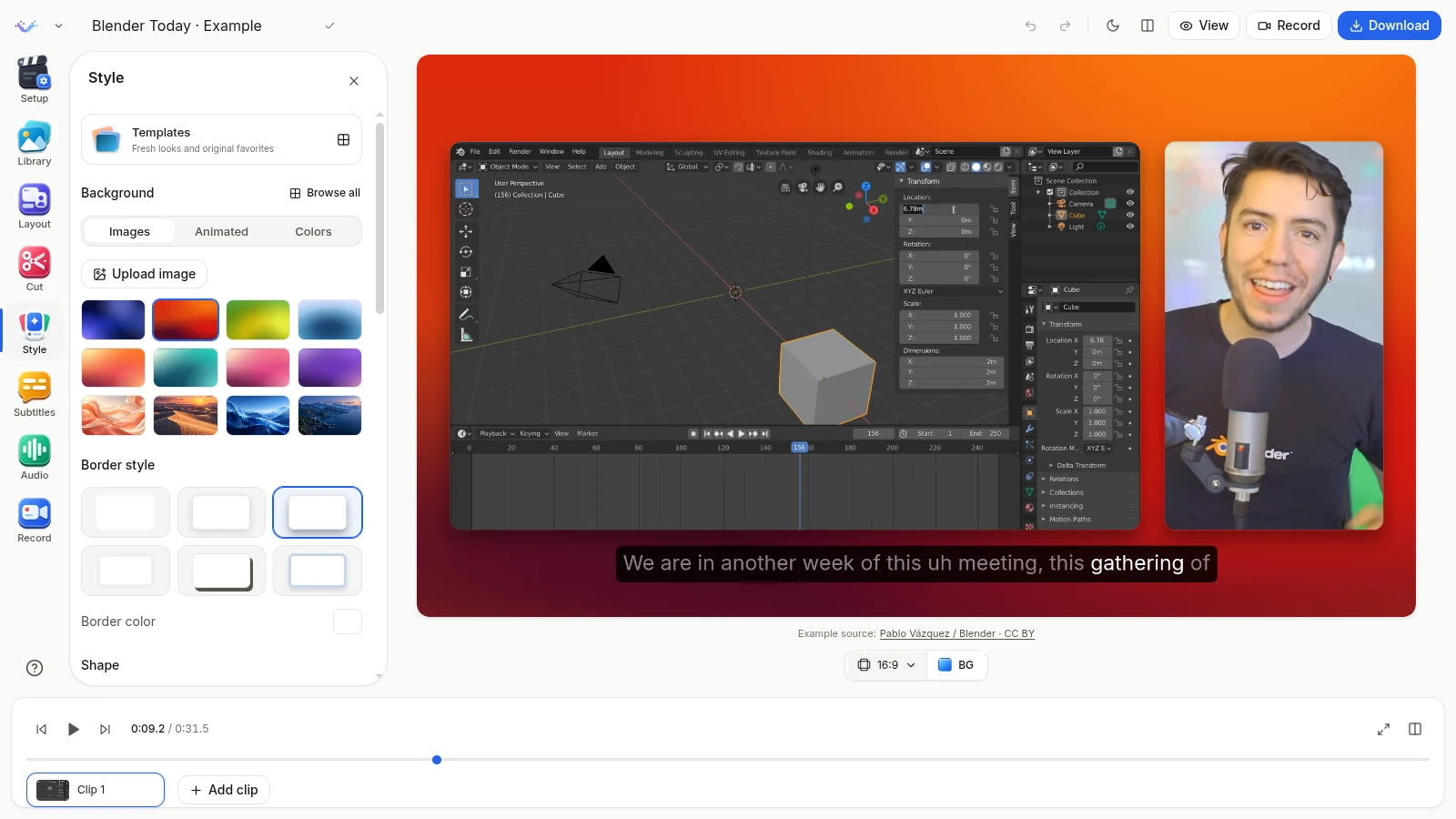Select the purple gradient background
The width and height of the screenshot is (1456, 819).
329,368
